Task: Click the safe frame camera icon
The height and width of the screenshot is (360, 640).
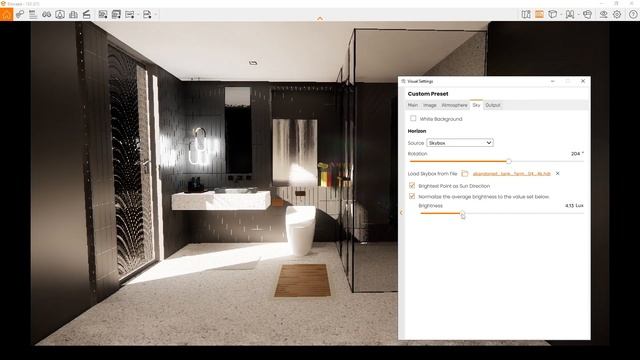Action: [x=60, y=15]
